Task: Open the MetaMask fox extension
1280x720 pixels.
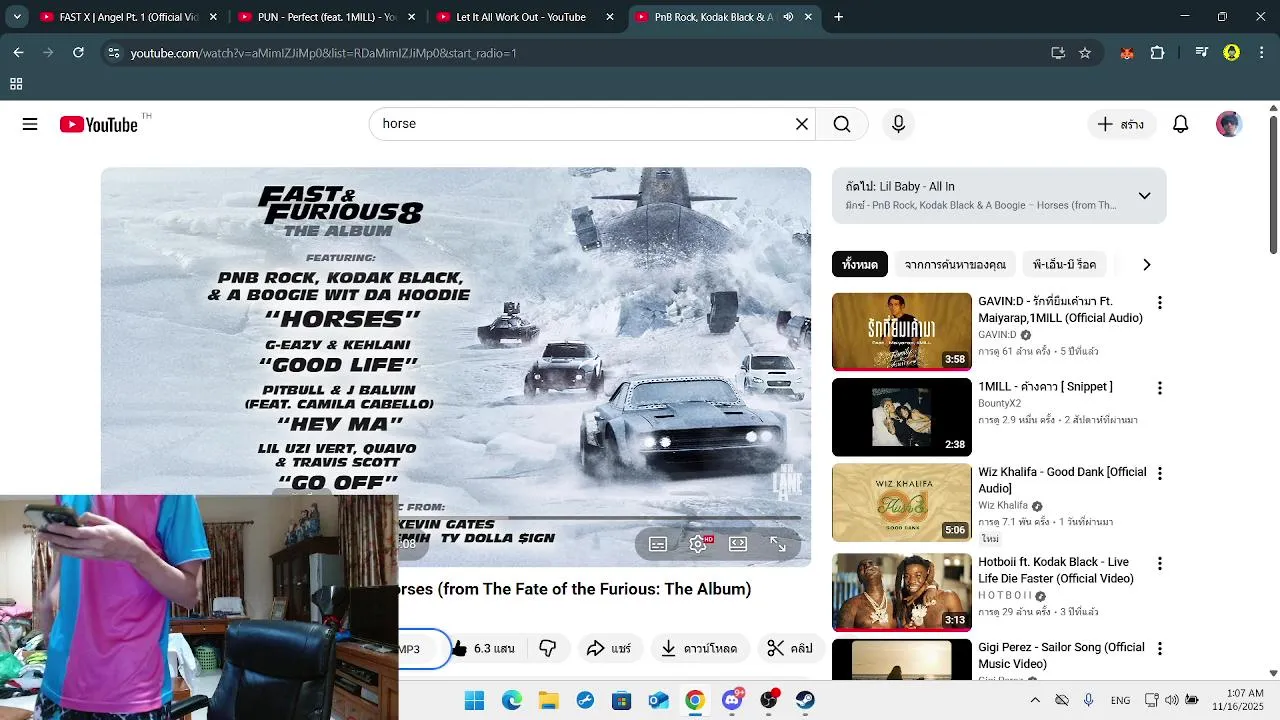Action: pos(1127,53)
